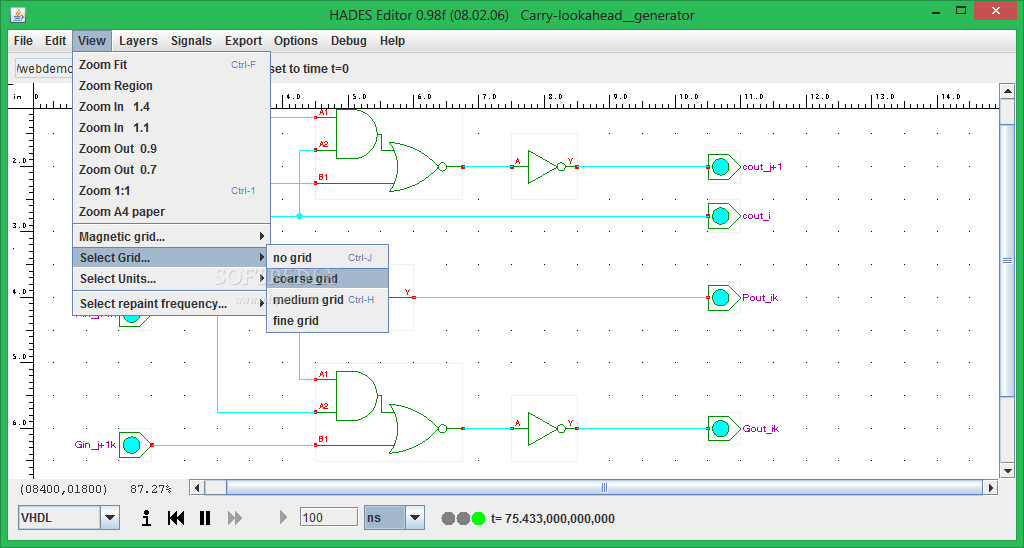Click the Java application icon in title bar
This screenshot has height=548, width=1024.
tap(18, 14)
